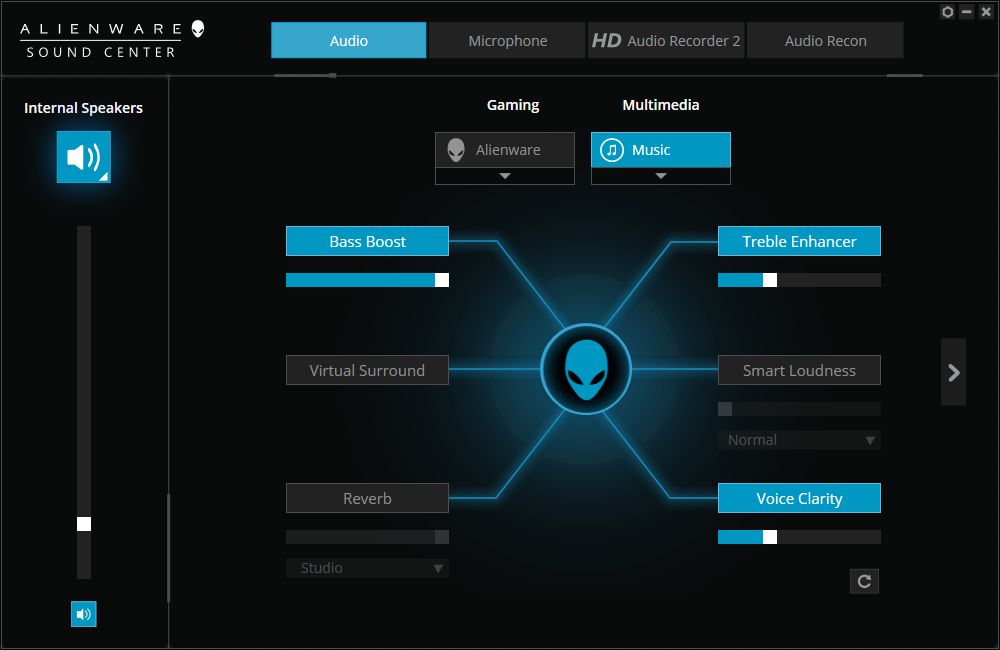
Task: Expand the Multimedia preset dropdown arrow
Action: pos(661,176)
